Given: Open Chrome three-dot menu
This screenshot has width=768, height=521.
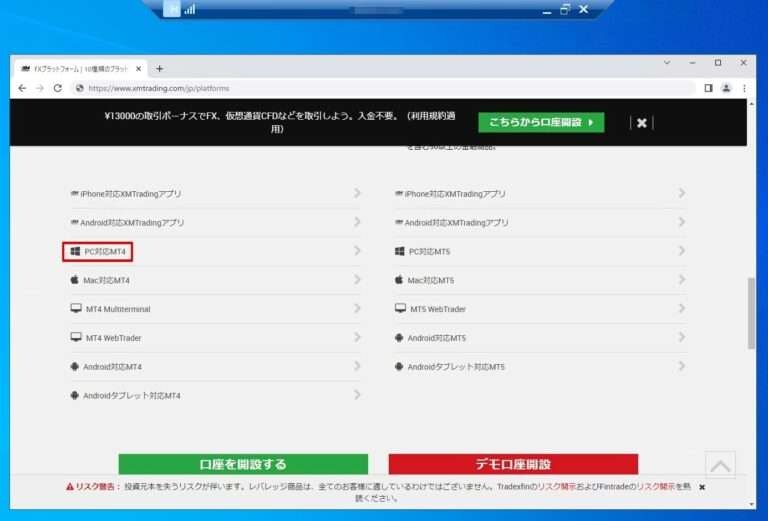Looking at the screenshot, I should pos(744,88).
